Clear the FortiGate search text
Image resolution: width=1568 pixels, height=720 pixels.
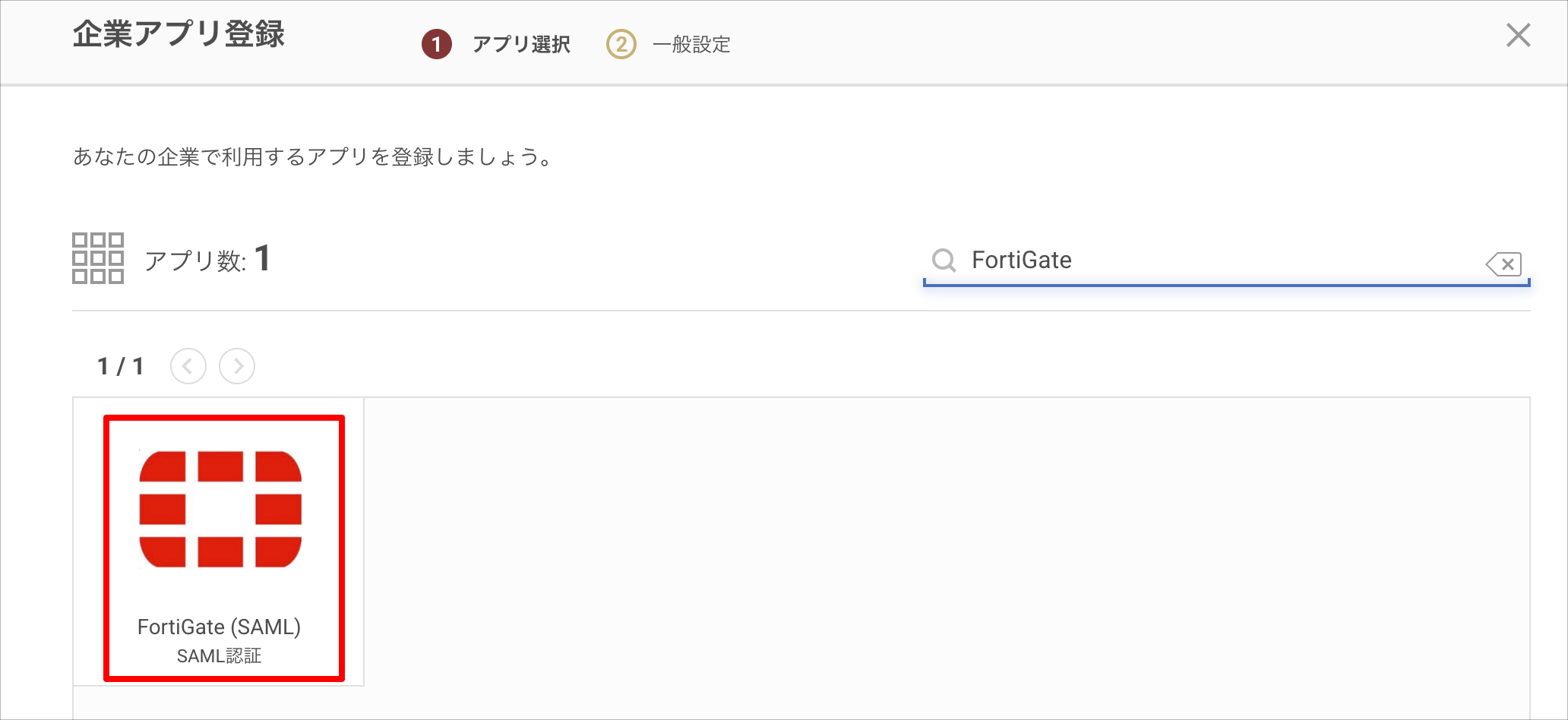[x=1503, y=264]
